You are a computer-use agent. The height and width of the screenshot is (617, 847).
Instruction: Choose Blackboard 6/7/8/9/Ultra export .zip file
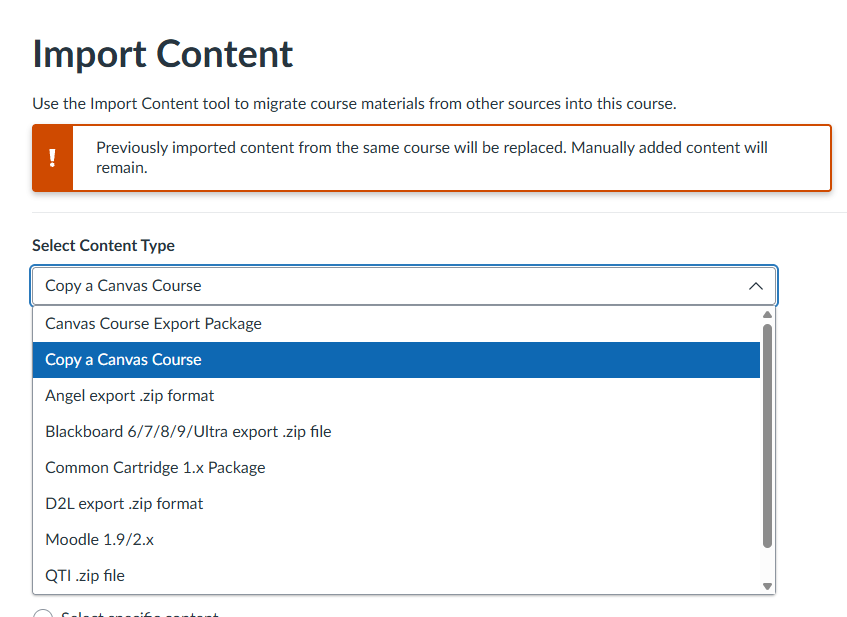(396, 432)
